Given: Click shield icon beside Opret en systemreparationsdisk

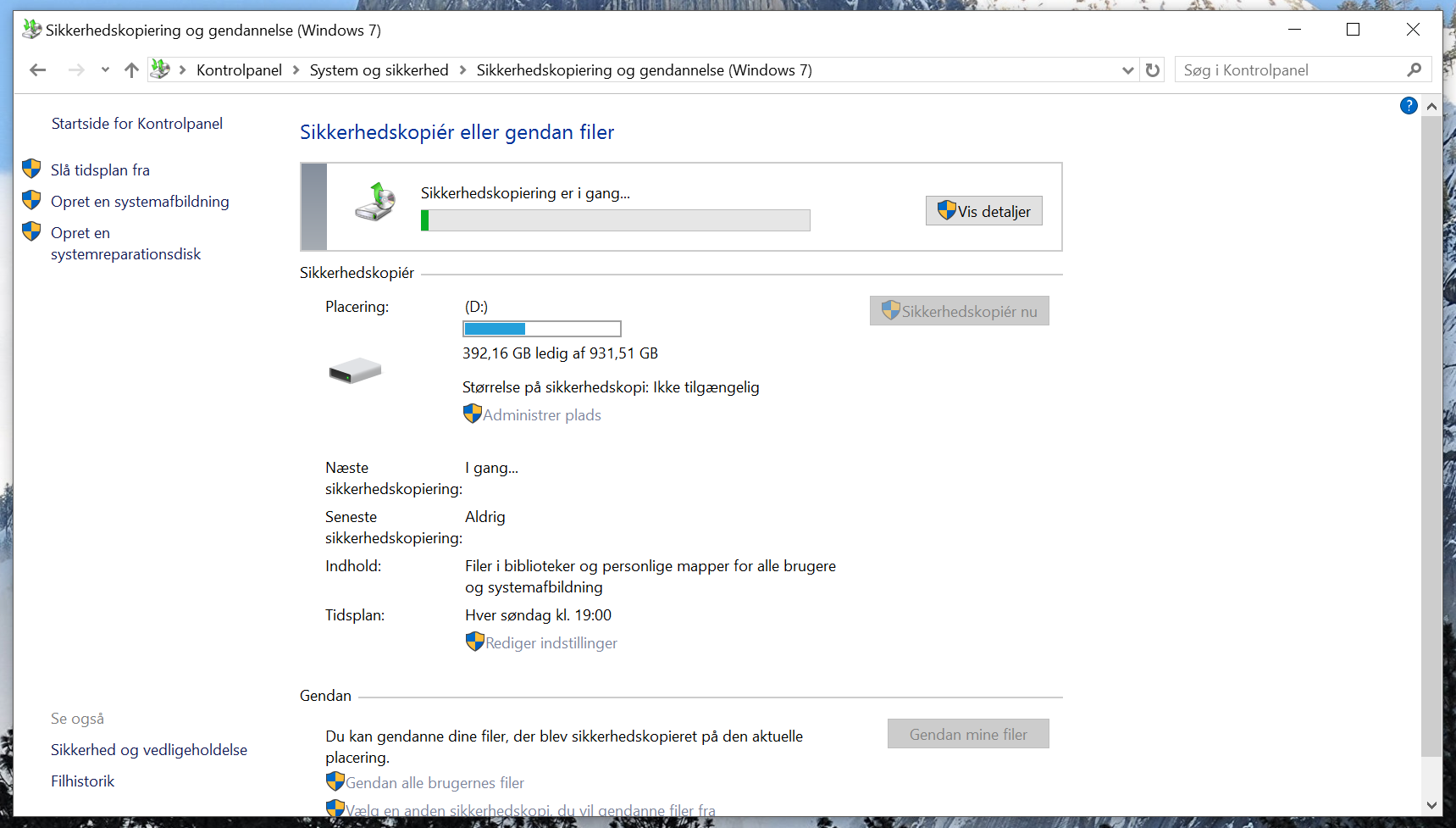Looking at the screenshot, I should coord(31,231).
